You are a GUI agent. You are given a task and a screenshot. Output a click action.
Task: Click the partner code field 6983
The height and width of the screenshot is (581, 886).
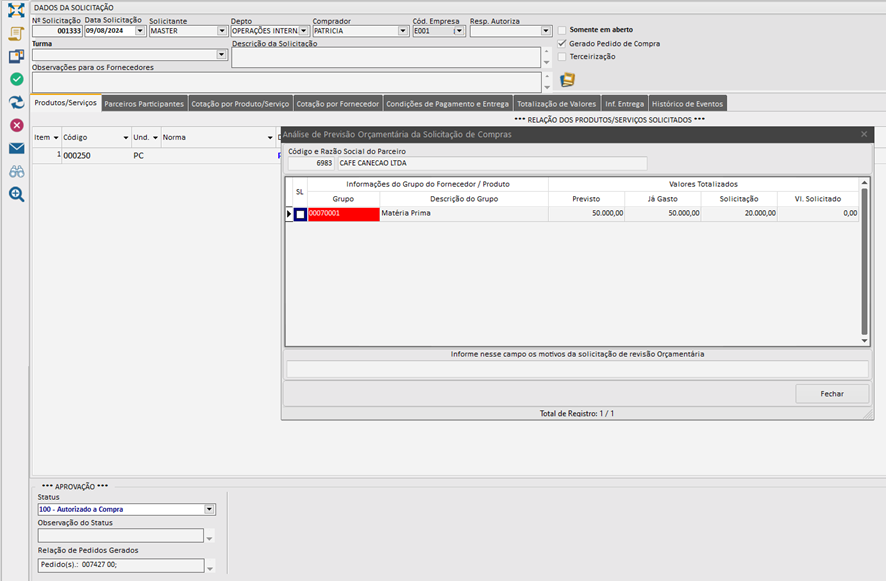311,163
